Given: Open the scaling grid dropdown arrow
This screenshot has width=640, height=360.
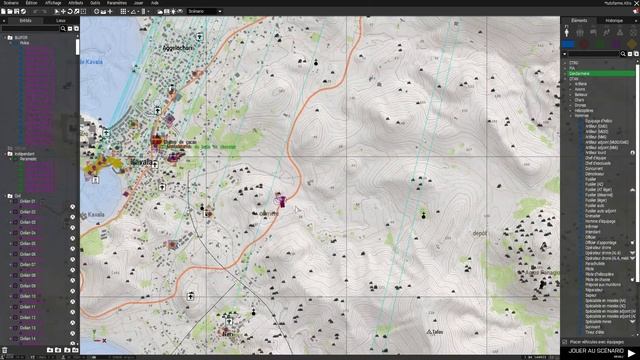Looking at the screenshot, I should [x=148, y=11].
